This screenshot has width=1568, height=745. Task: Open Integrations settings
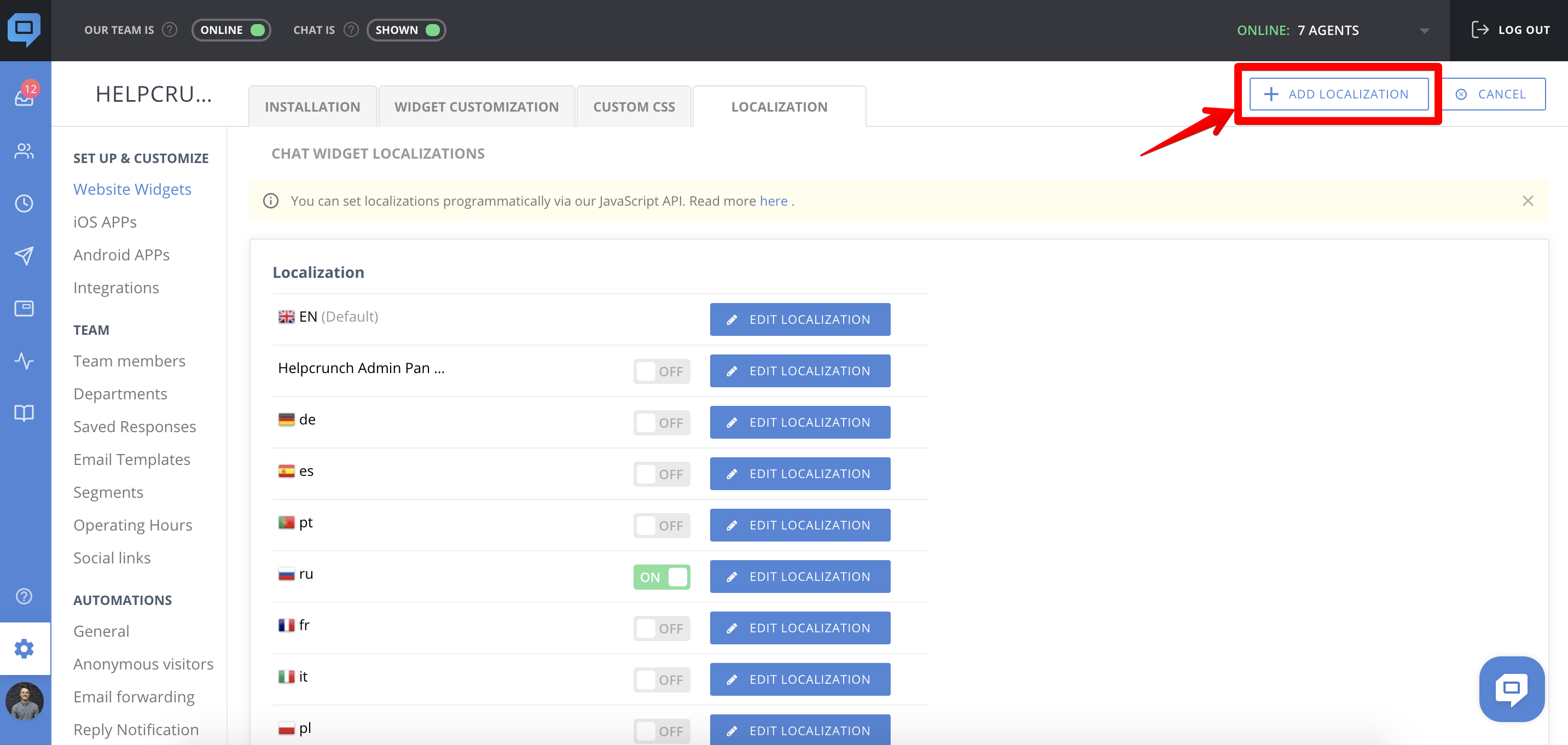click(x=115, y=288)
